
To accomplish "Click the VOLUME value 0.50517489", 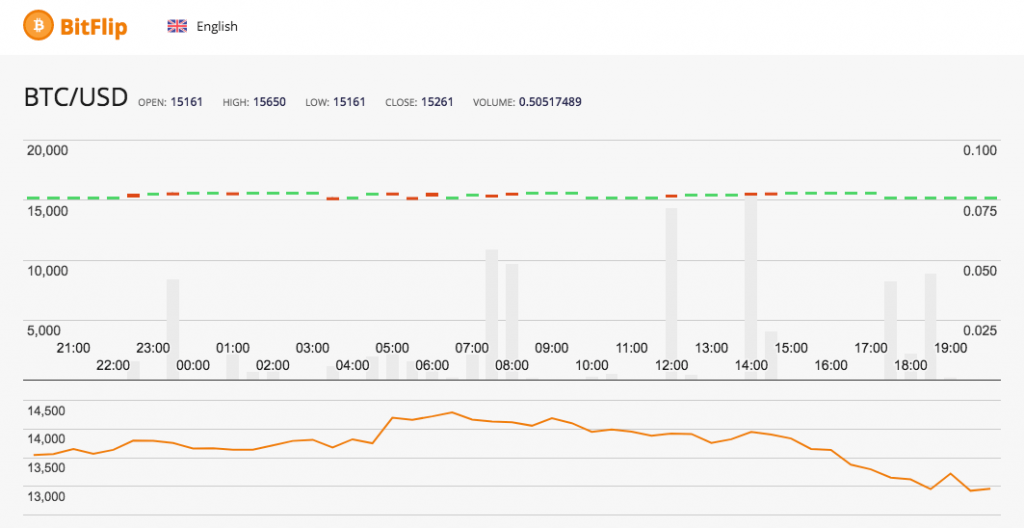I will click(550, 102).
